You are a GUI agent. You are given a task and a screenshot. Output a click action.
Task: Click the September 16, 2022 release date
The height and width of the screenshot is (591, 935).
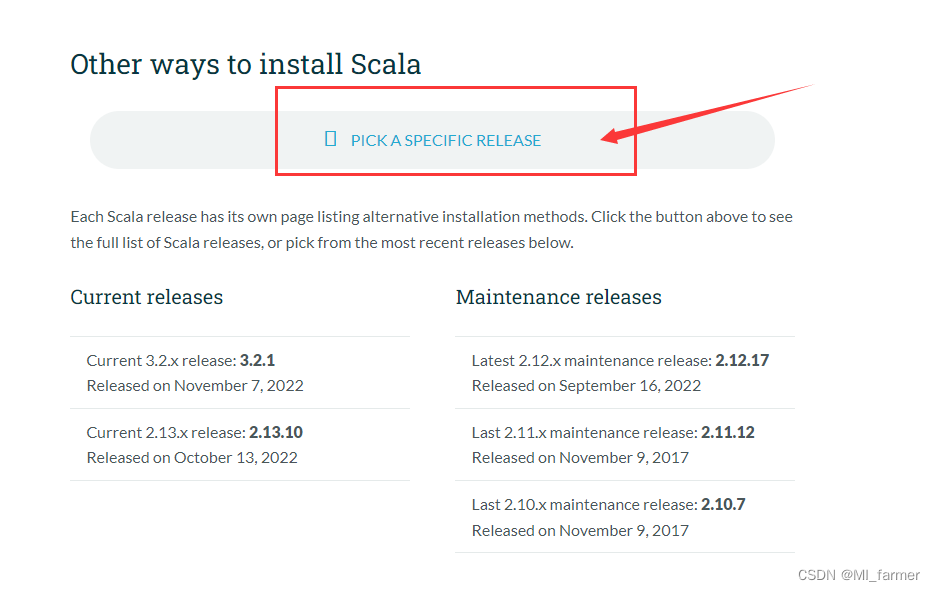(586, 385)
